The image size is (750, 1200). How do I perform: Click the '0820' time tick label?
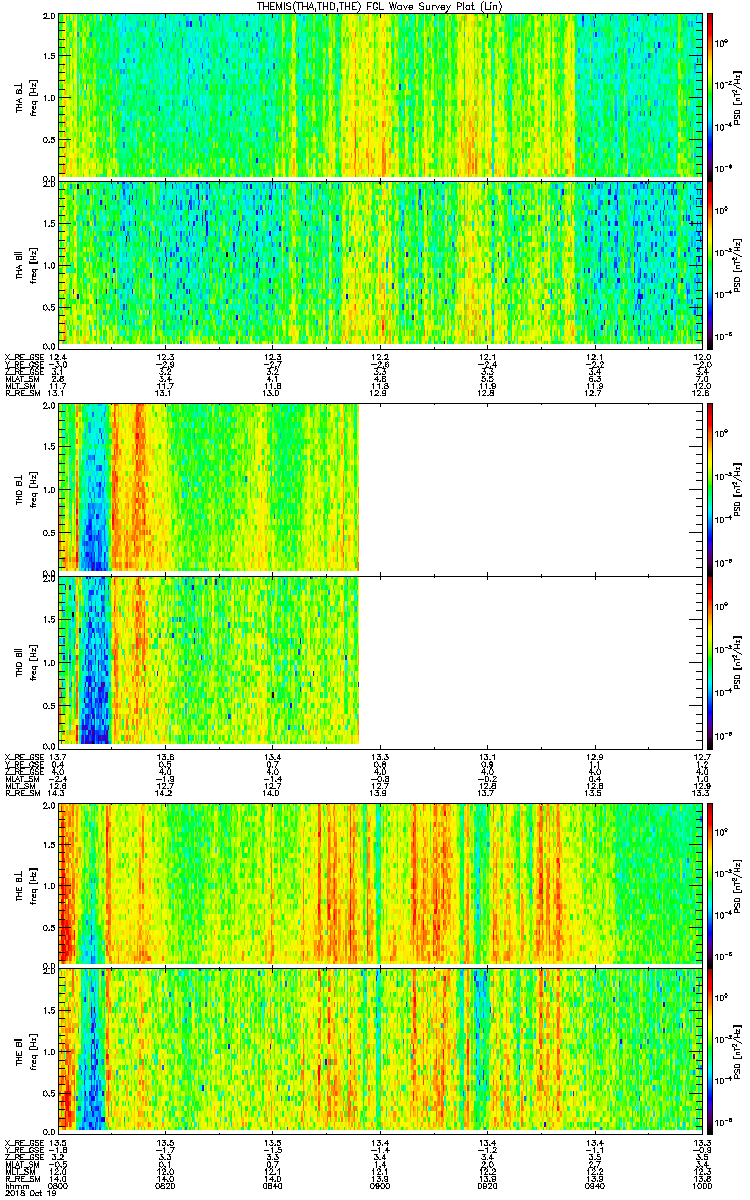(x=166, y=1186)
